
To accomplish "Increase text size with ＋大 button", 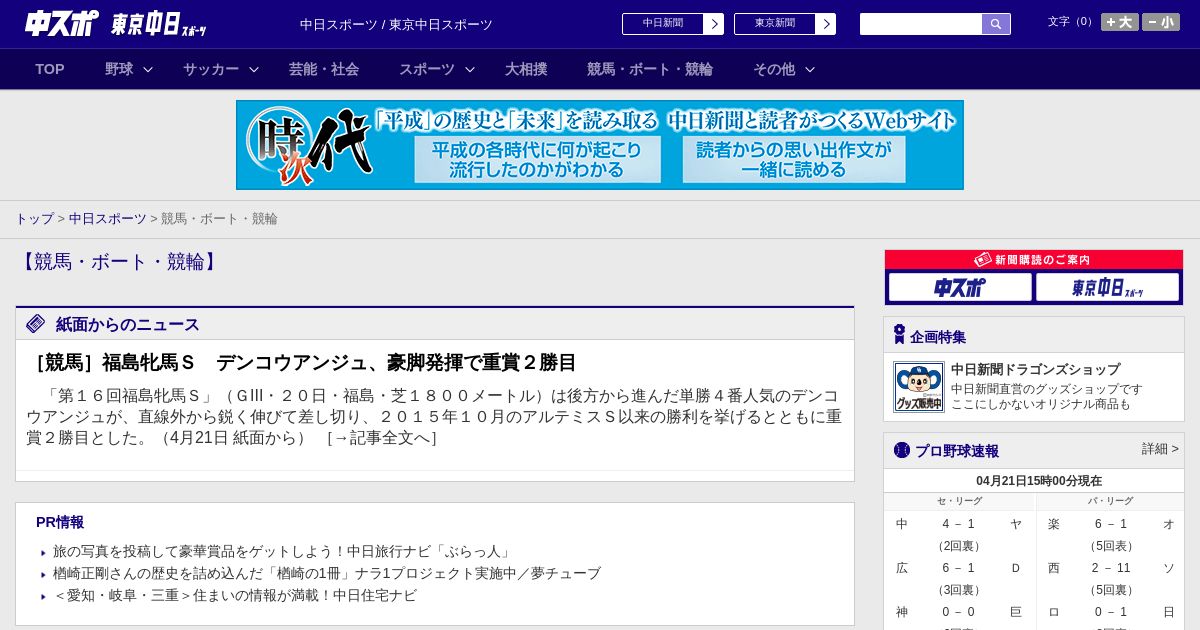I will coord(1120,22).
